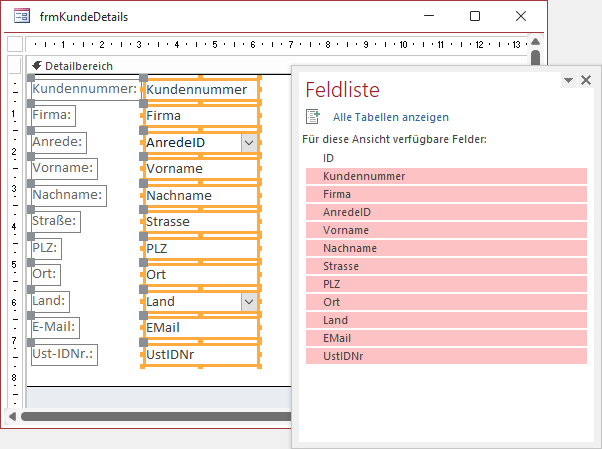Viewport: 602px width, 449px height.
Task: Close the Feldliste pane
Action: 586,80
